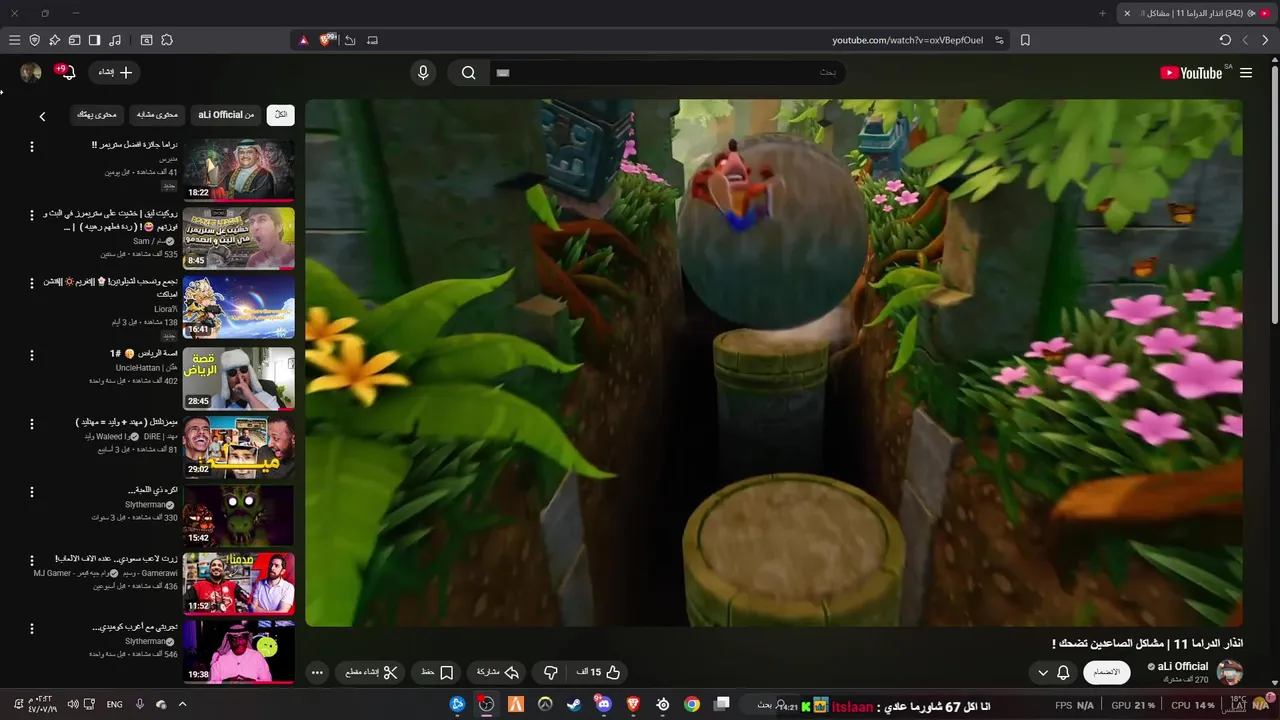The width and height of the screenshot is (1280, 720).
Task: Open a new browser tab
Action: (x=1103, y=13)
